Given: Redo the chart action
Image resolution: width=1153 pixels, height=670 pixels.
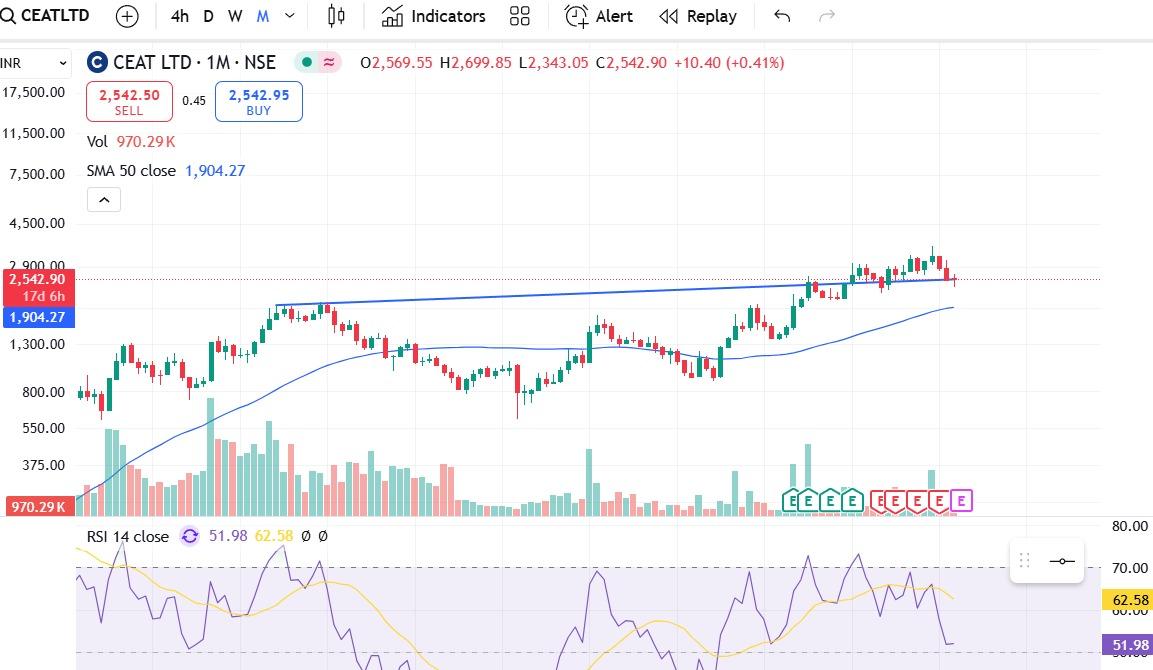Looking at the screenshot, I should click(827, 16).
